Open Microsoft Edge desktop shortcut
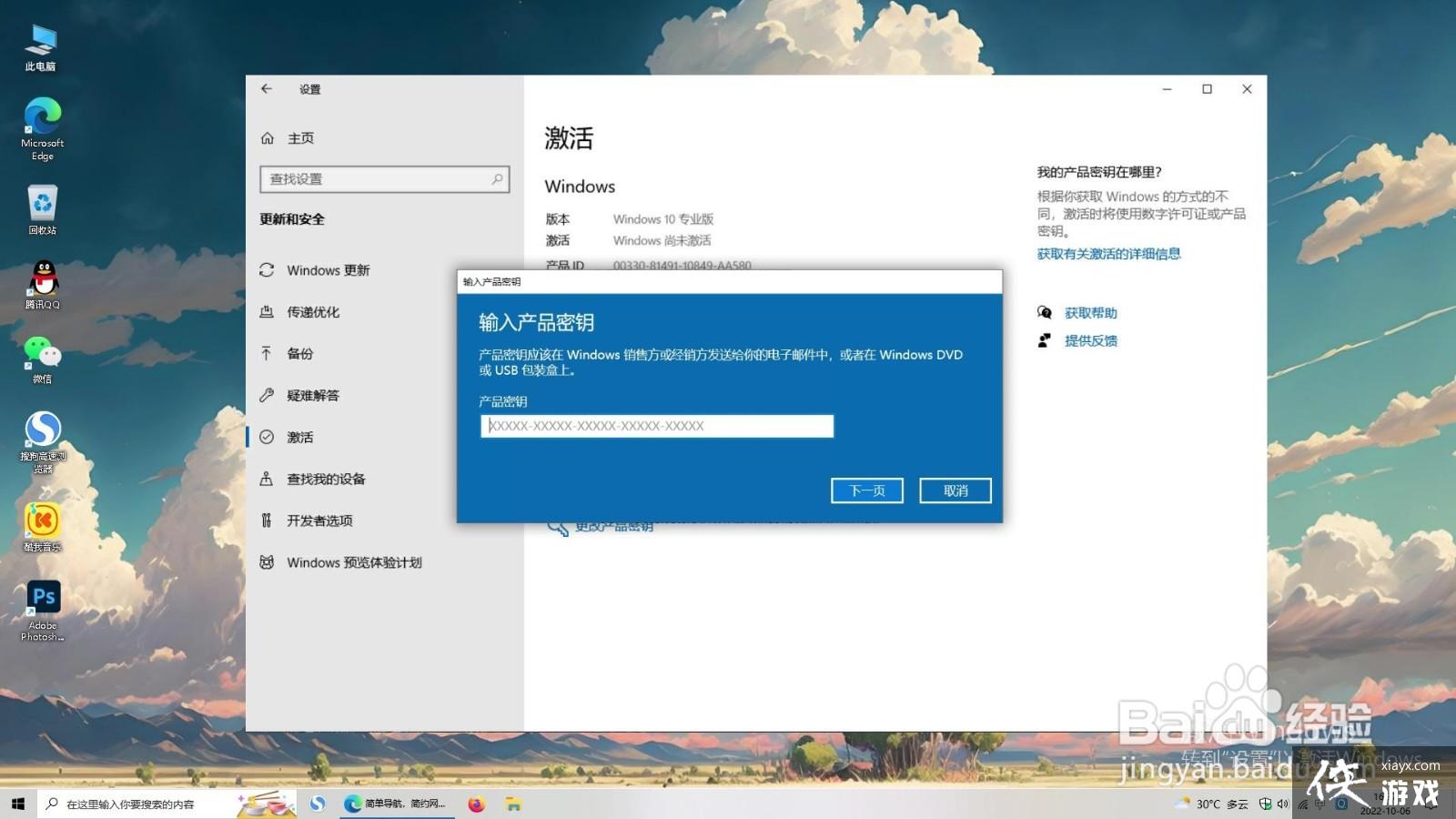Image resolution: width=1456 pixels, height=819 pixels. click(42, 129)
